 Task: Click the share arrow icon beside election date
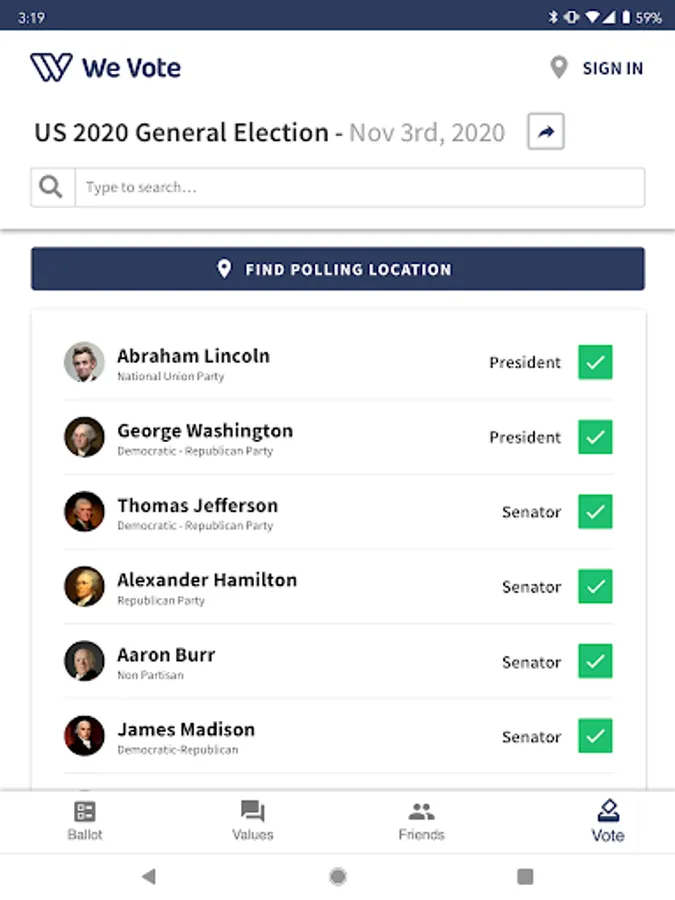546,132
